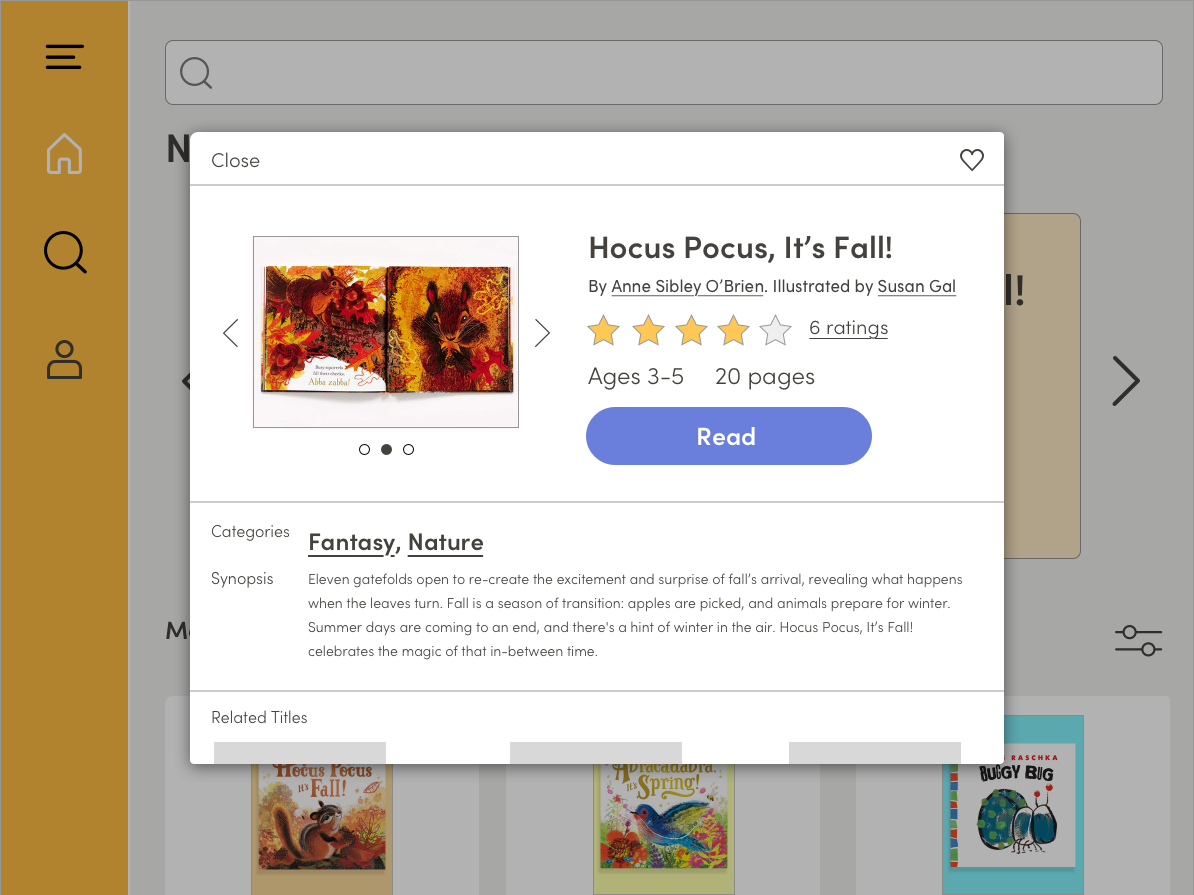This screenshot has width=1194, height=895.
Task: Open Search from sidebar magnifier icon
Action: pyautogui.click(x=65, y=252)
